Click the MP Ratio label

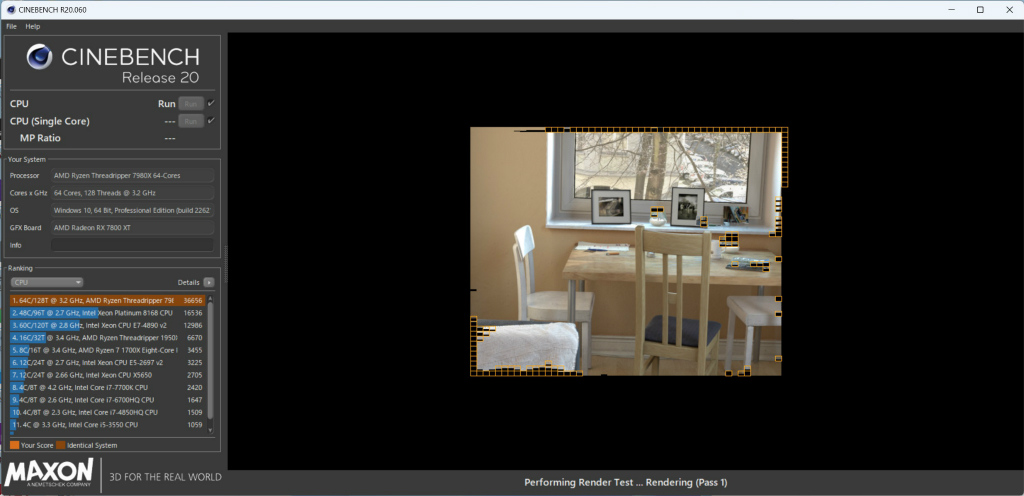pos(40,138)
